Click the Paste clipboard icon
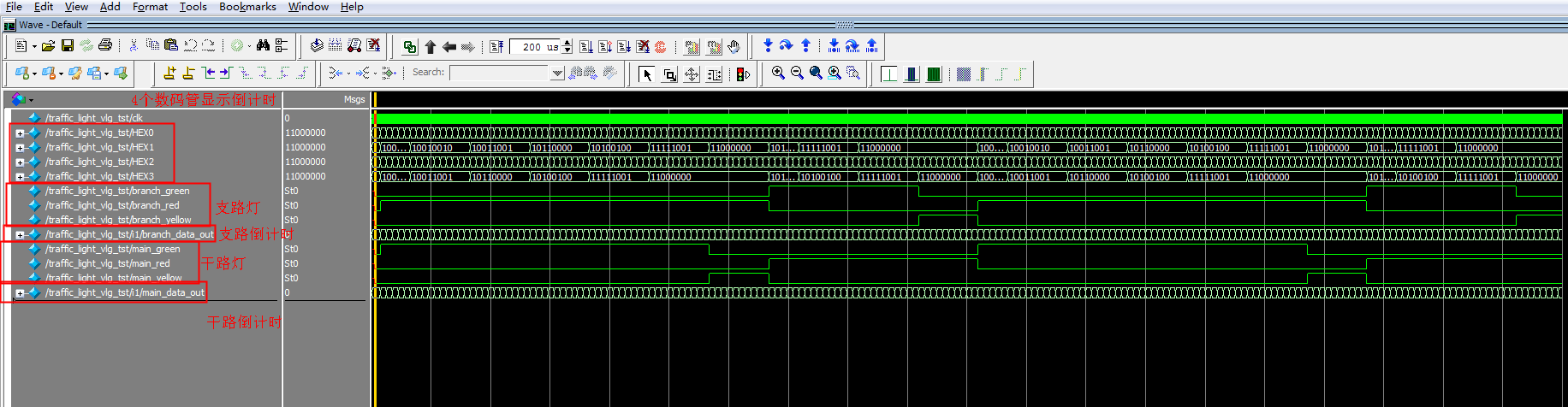This screenshot has width=1568, height=407. tap(171, 46)
